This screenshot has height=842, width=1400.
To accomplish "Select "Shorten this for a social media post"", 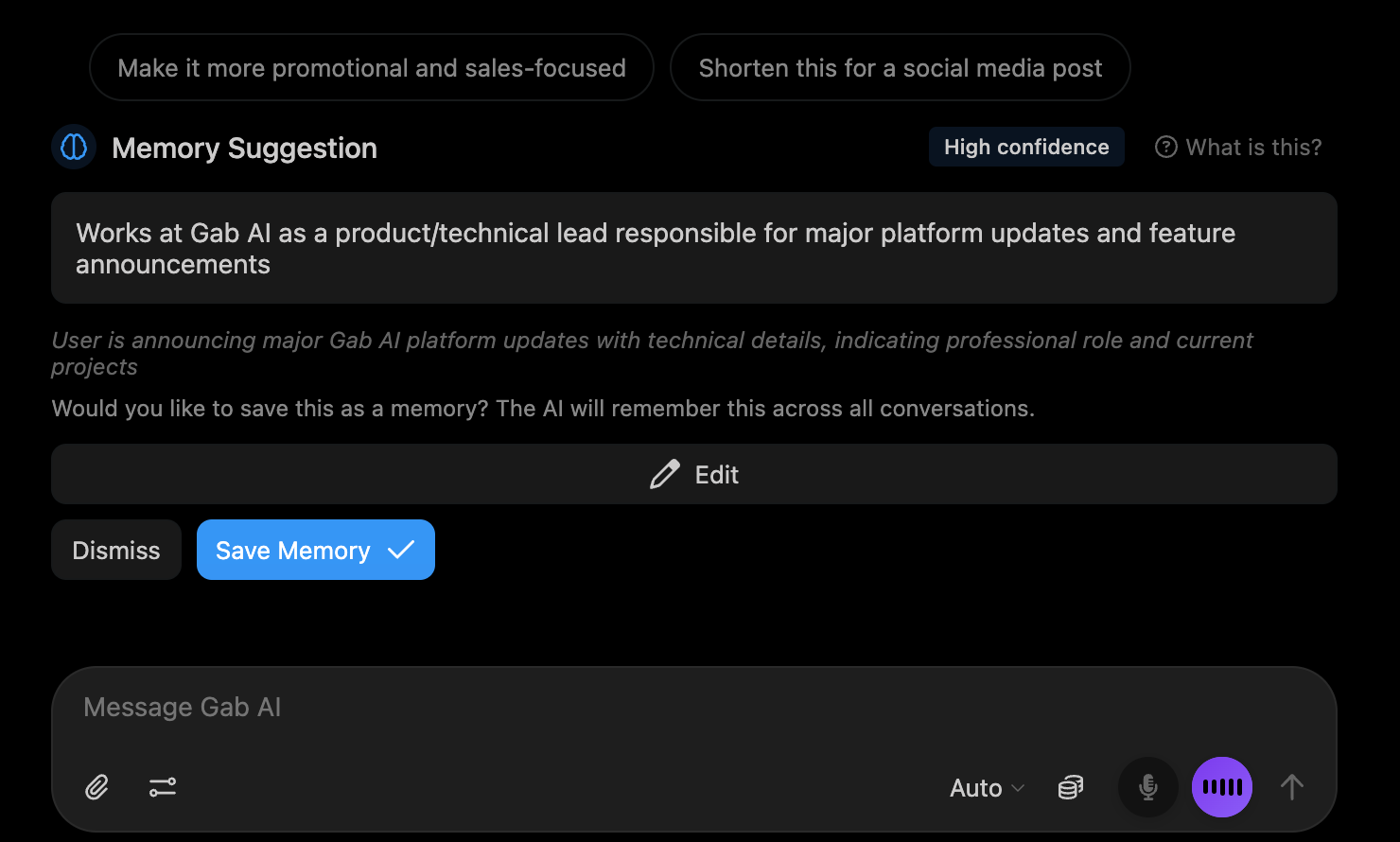I will click(x=900, y=68).
